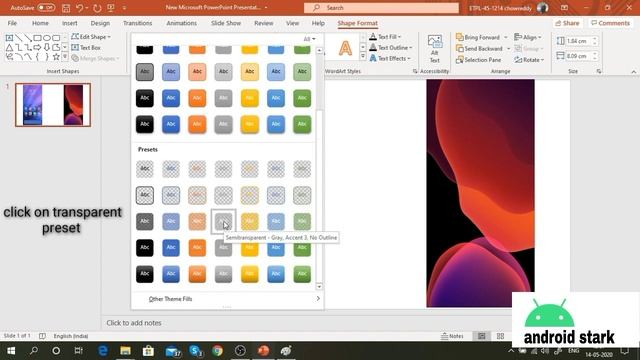Select the Shape Format tab
This screenshot has height=360, width=640.
point(358,23)
